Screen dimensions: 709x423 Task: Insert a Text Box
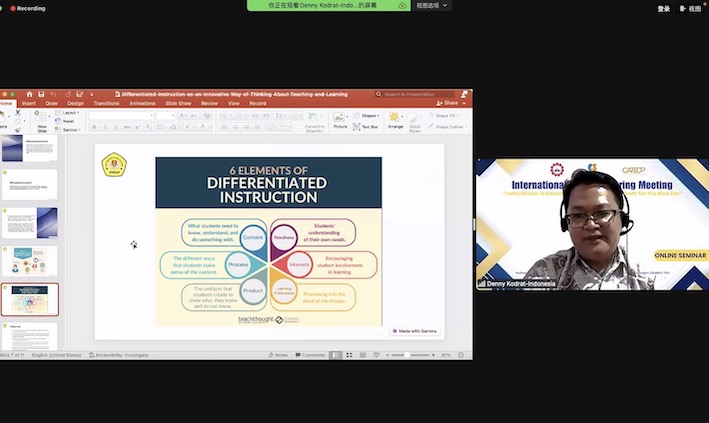coord(365,127)
